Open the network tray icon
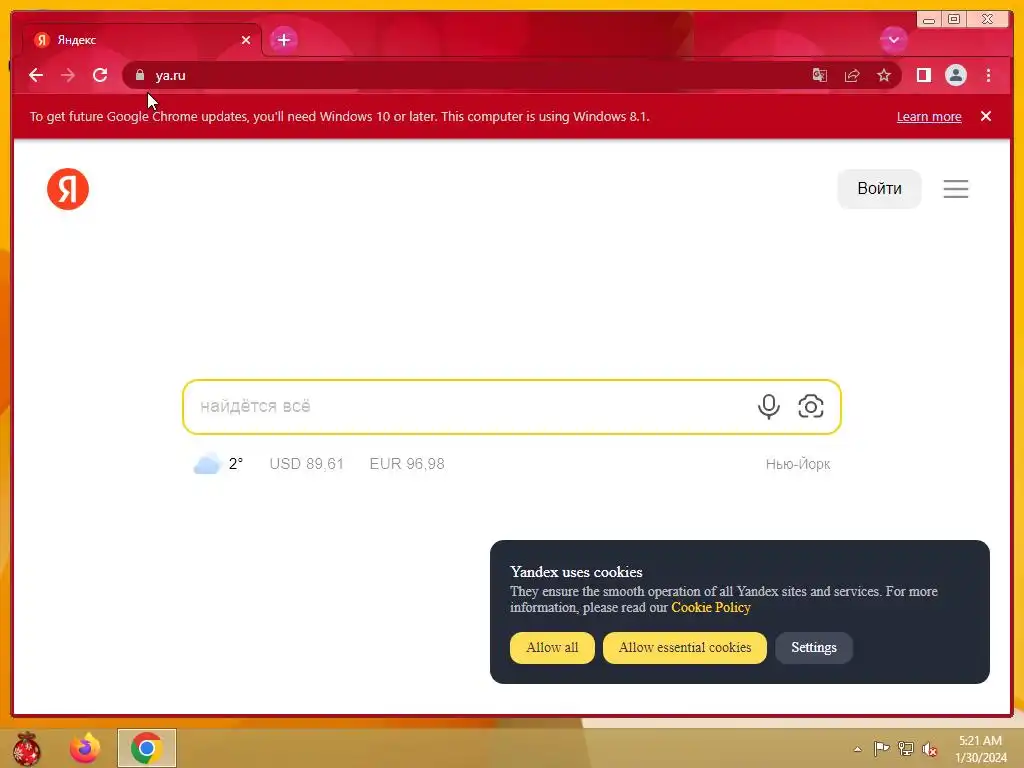 pos(906,749)
